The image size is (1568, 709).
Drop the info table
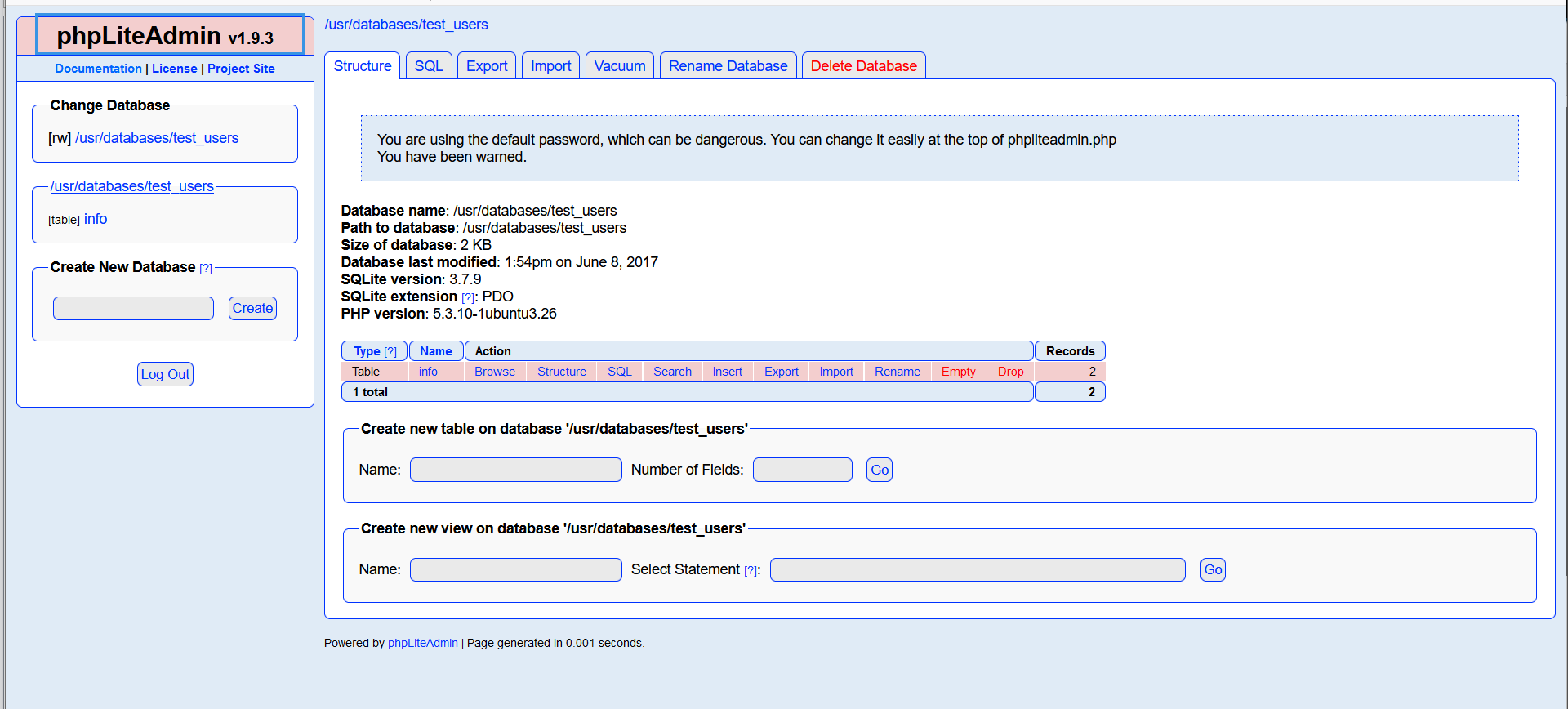coord(1011,372)
